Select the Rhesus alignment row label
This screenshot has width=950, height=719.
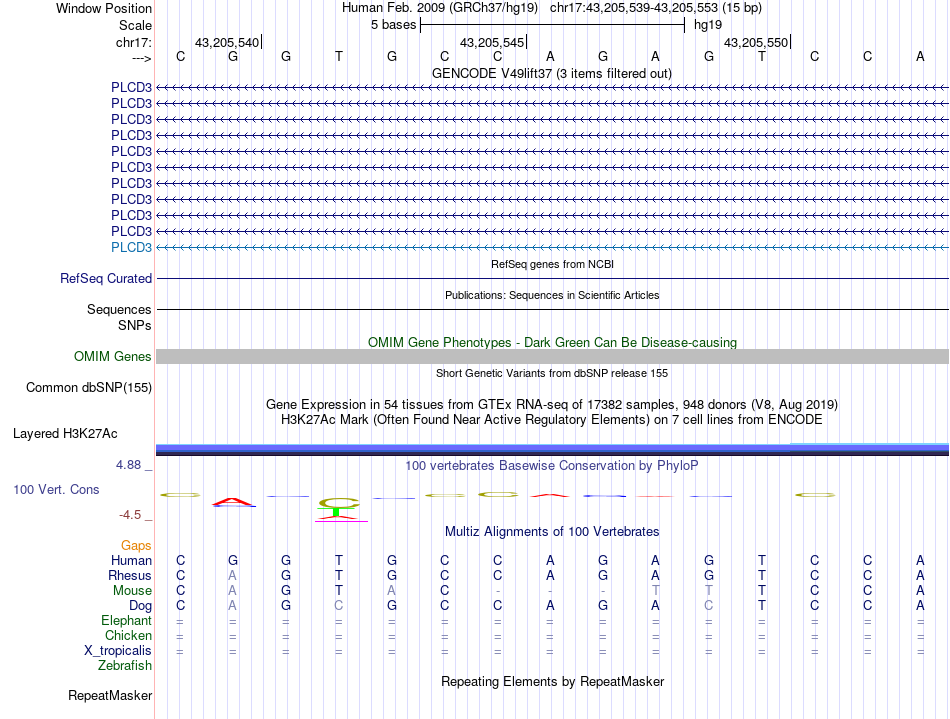(130, 575)
